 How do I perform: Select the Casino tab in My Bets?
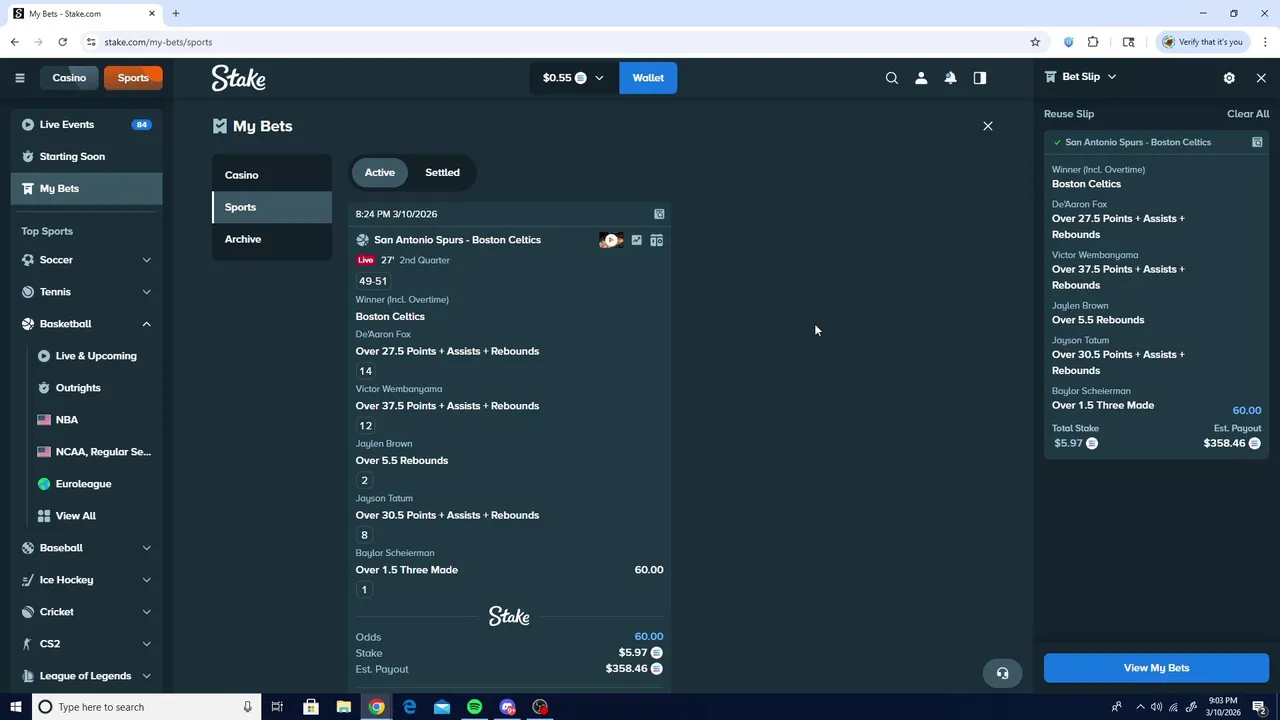272,175
